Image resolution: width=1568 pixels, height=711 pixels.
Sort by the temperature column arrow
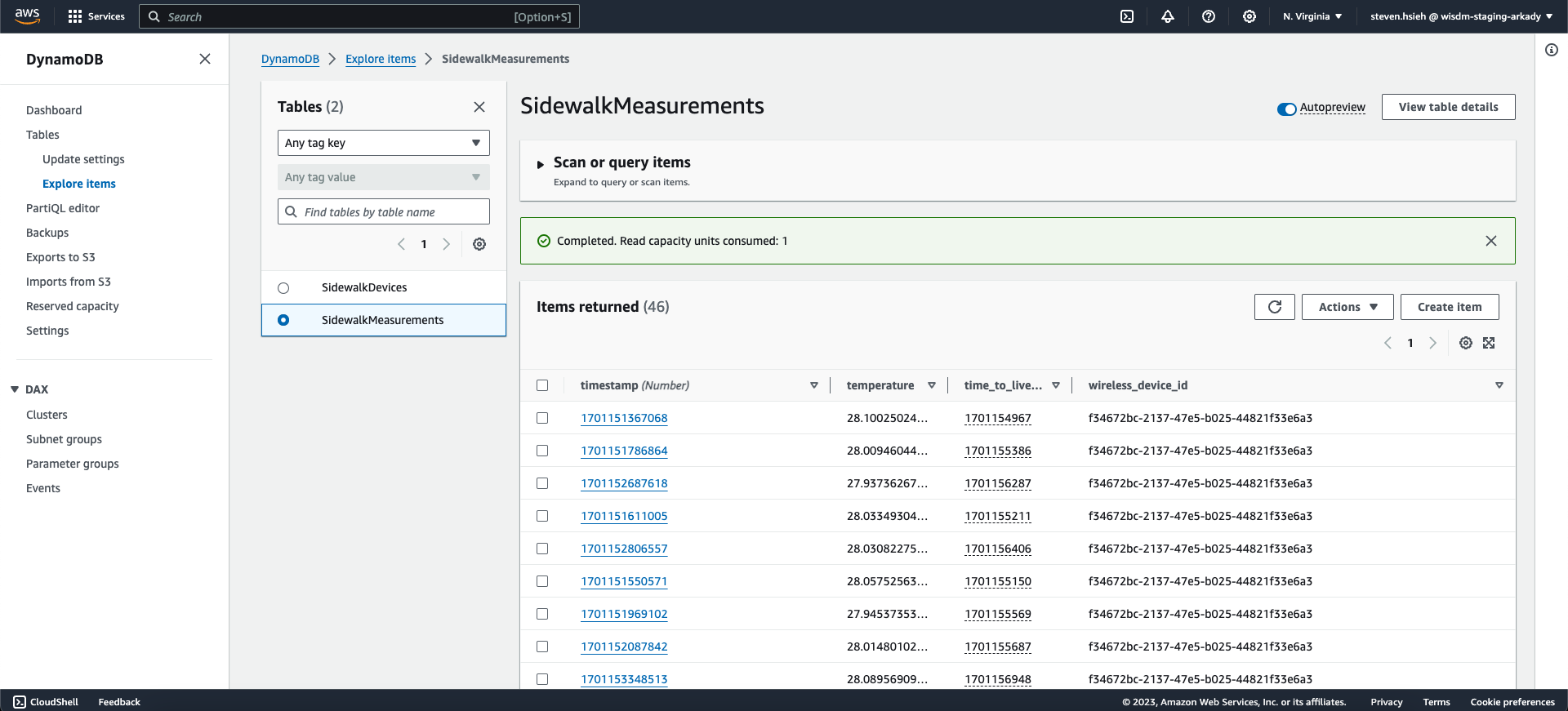932,385
